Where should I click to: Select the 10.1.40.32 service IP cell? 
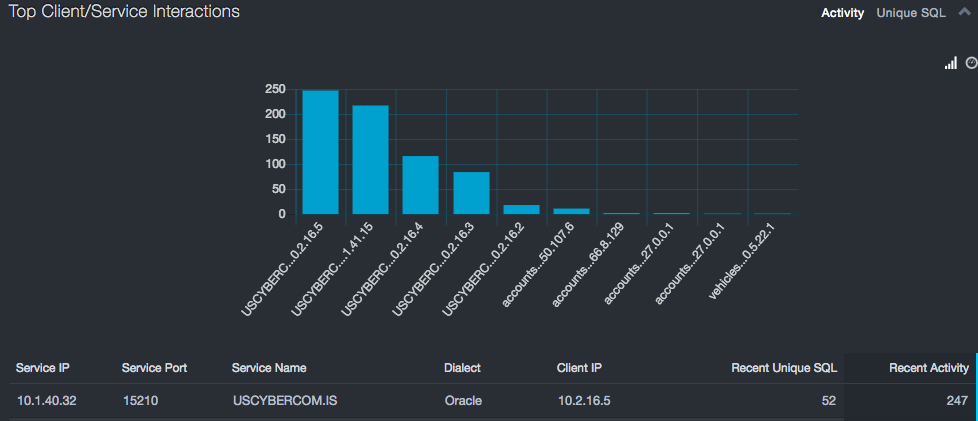[48, 400]
